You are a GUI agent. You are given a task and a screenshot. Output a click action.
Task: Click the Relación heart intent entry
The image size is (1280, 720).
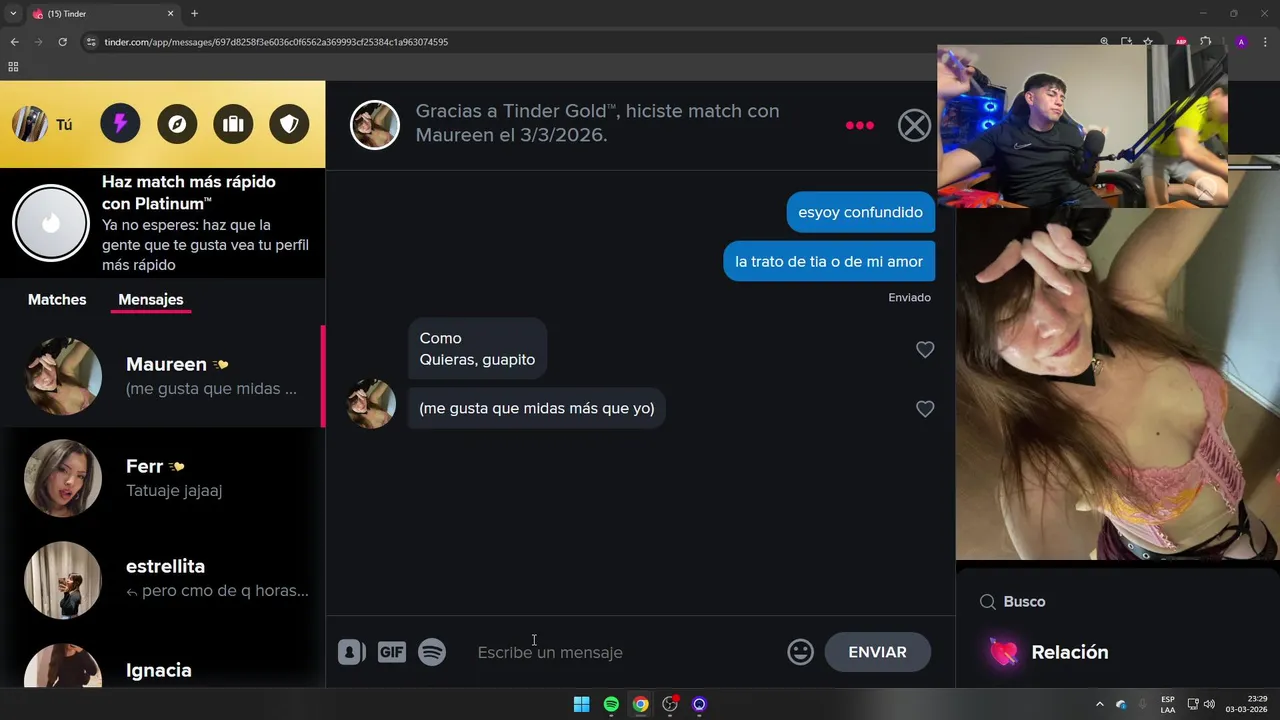1049,652
